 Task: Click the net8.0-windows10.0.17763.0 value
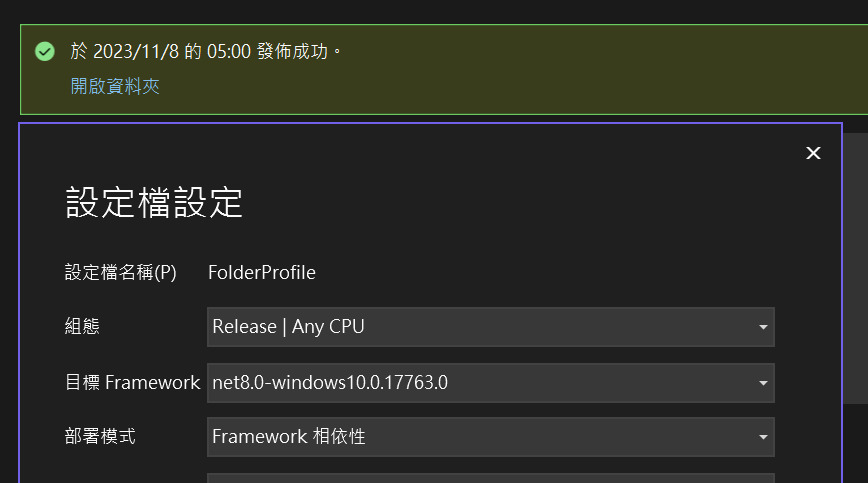pos(330,382)
